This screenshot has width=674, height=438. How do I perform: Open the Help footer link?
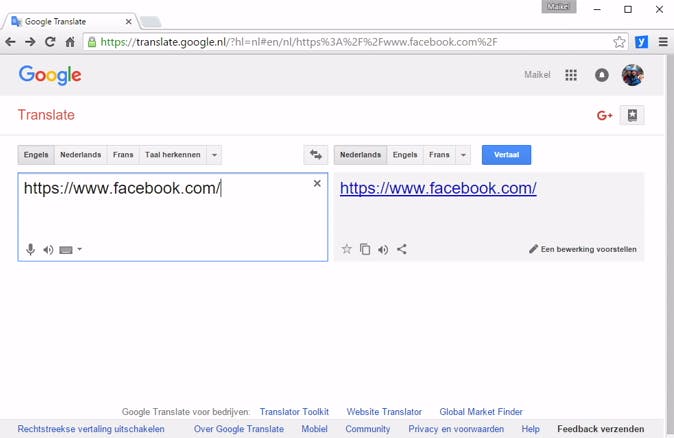click(530, 429)
